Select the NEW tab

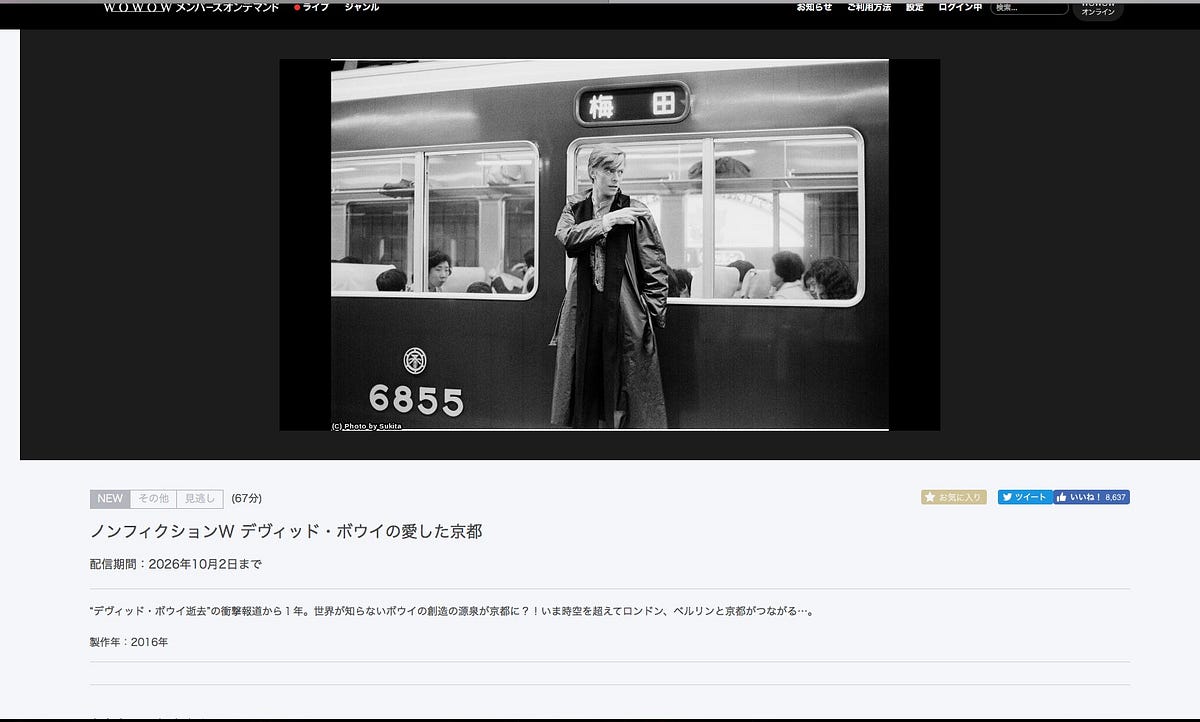(x=110, y=499)
